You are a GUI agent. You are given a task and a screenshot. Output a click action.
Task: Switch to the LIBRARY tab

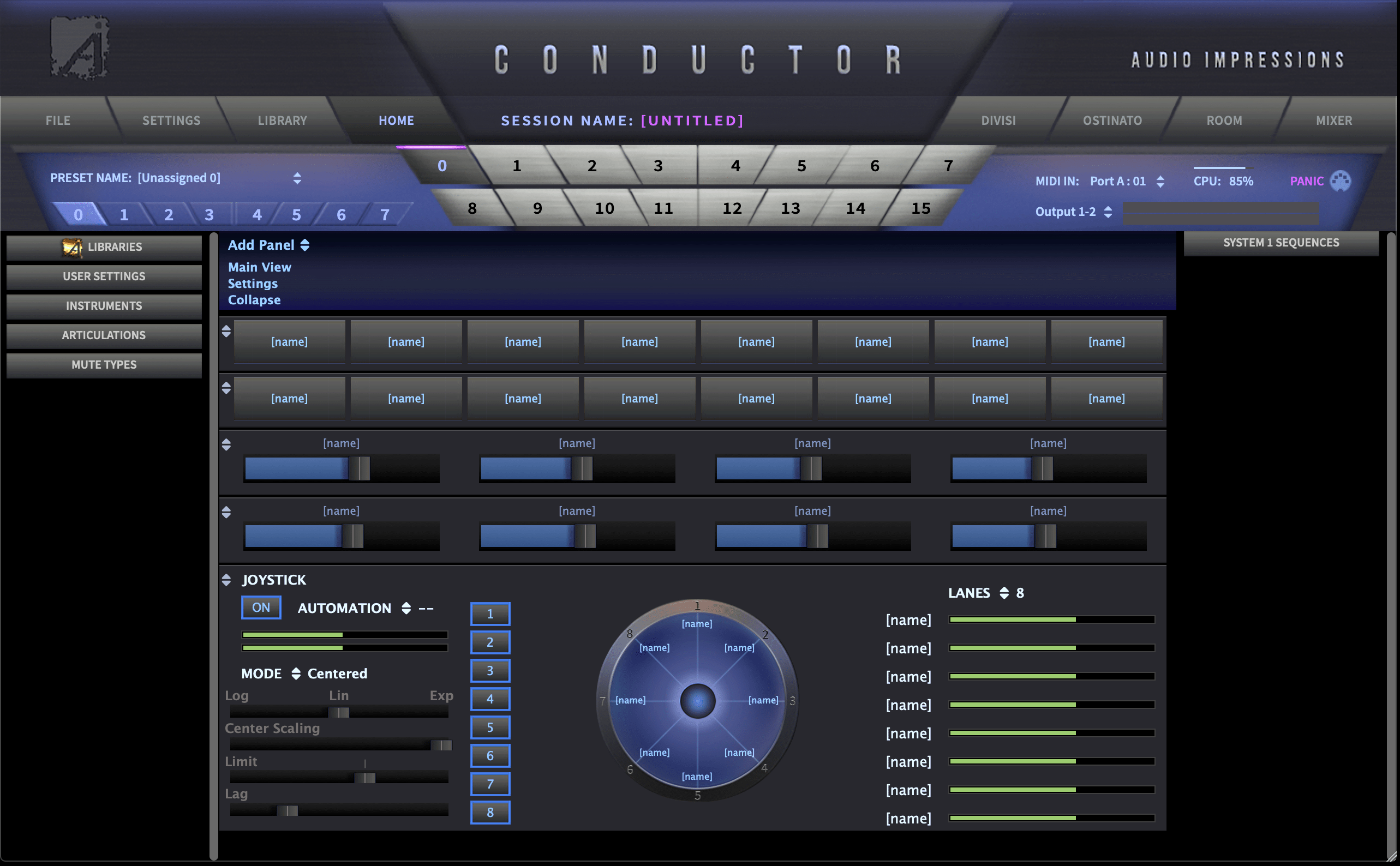click(283, 121)
